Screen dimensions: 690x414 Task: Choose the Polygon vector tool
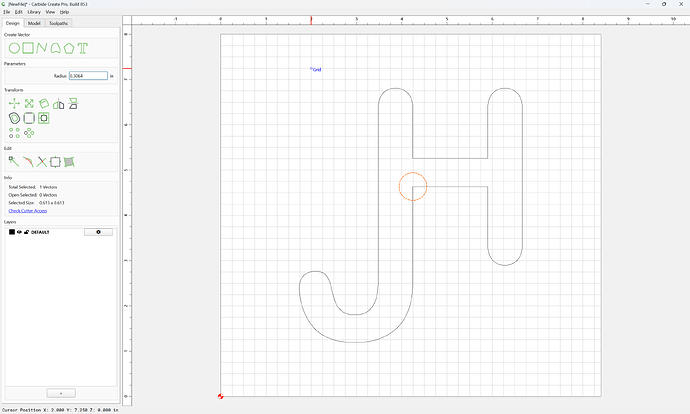69,48
